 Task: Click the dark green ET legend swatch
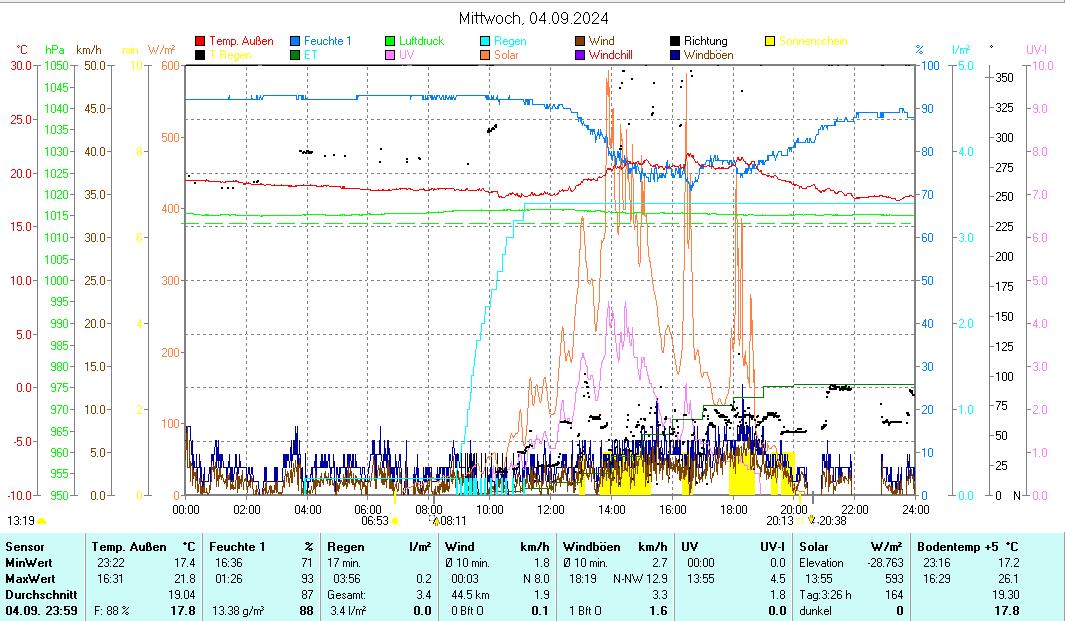tap(295, 55)
